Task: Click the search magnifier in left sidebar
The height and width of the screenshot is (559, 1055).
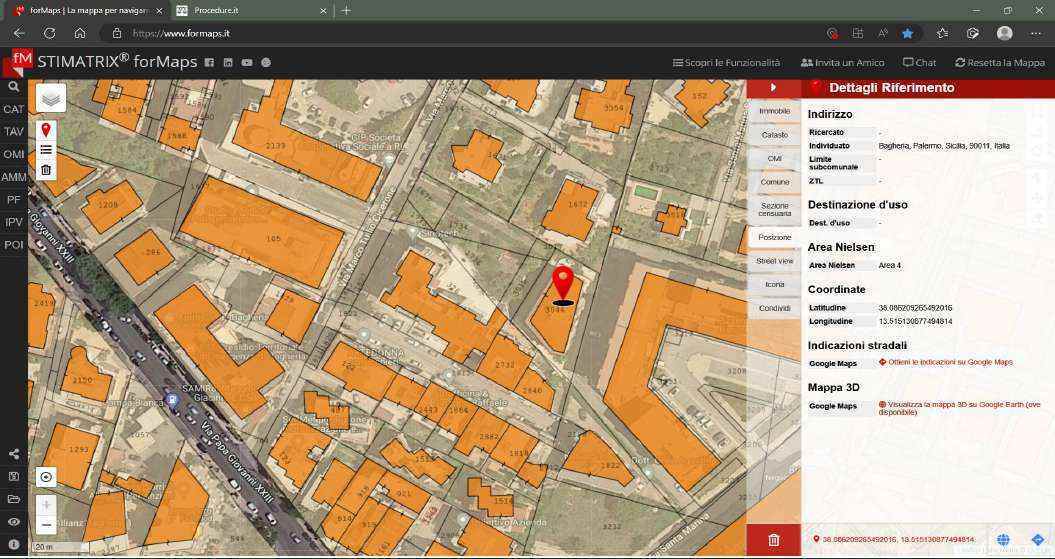Action: tap(13, 87)
